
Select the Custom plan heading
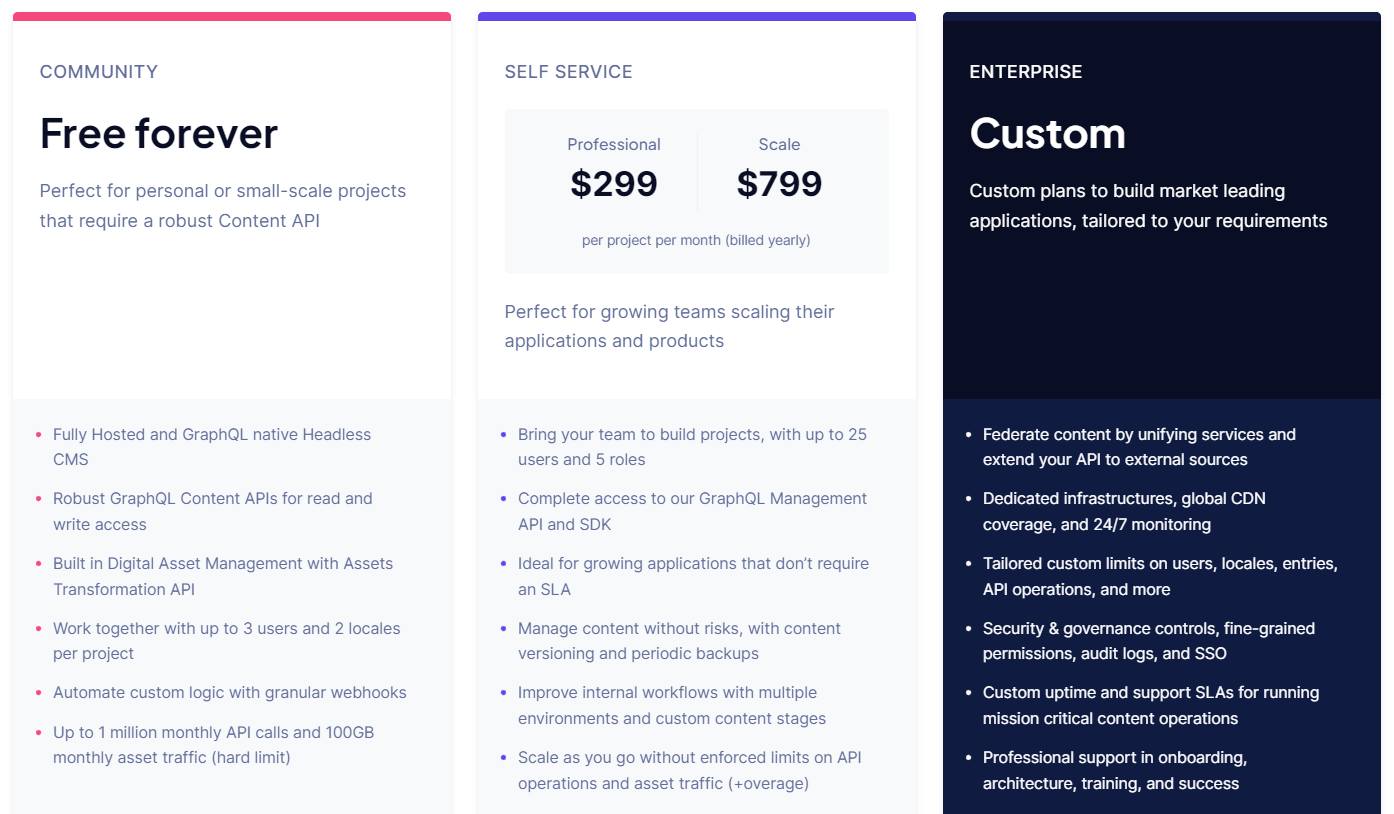1047,133
